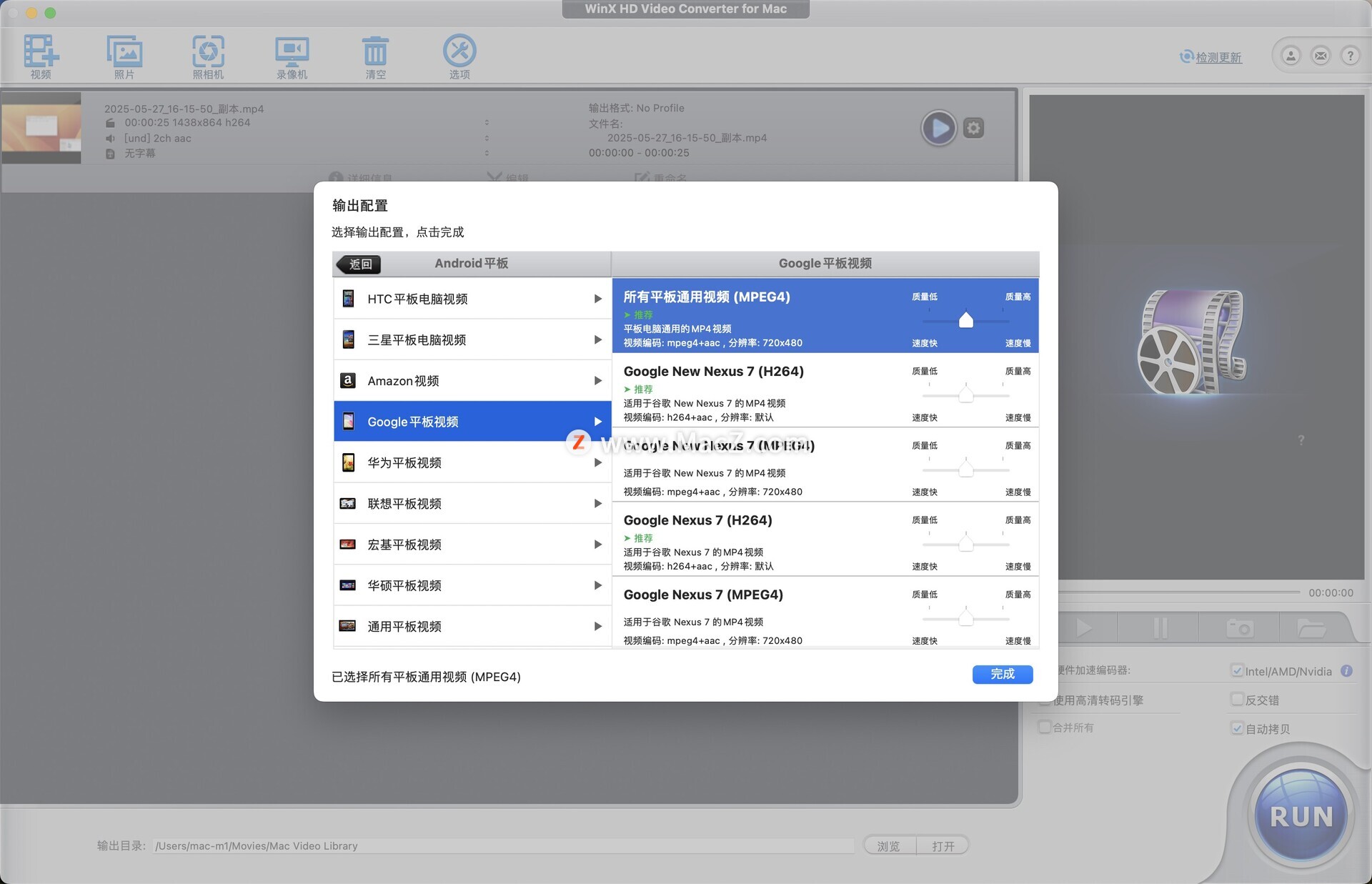Select the "宏基平板视频" label

click(404, 544)
